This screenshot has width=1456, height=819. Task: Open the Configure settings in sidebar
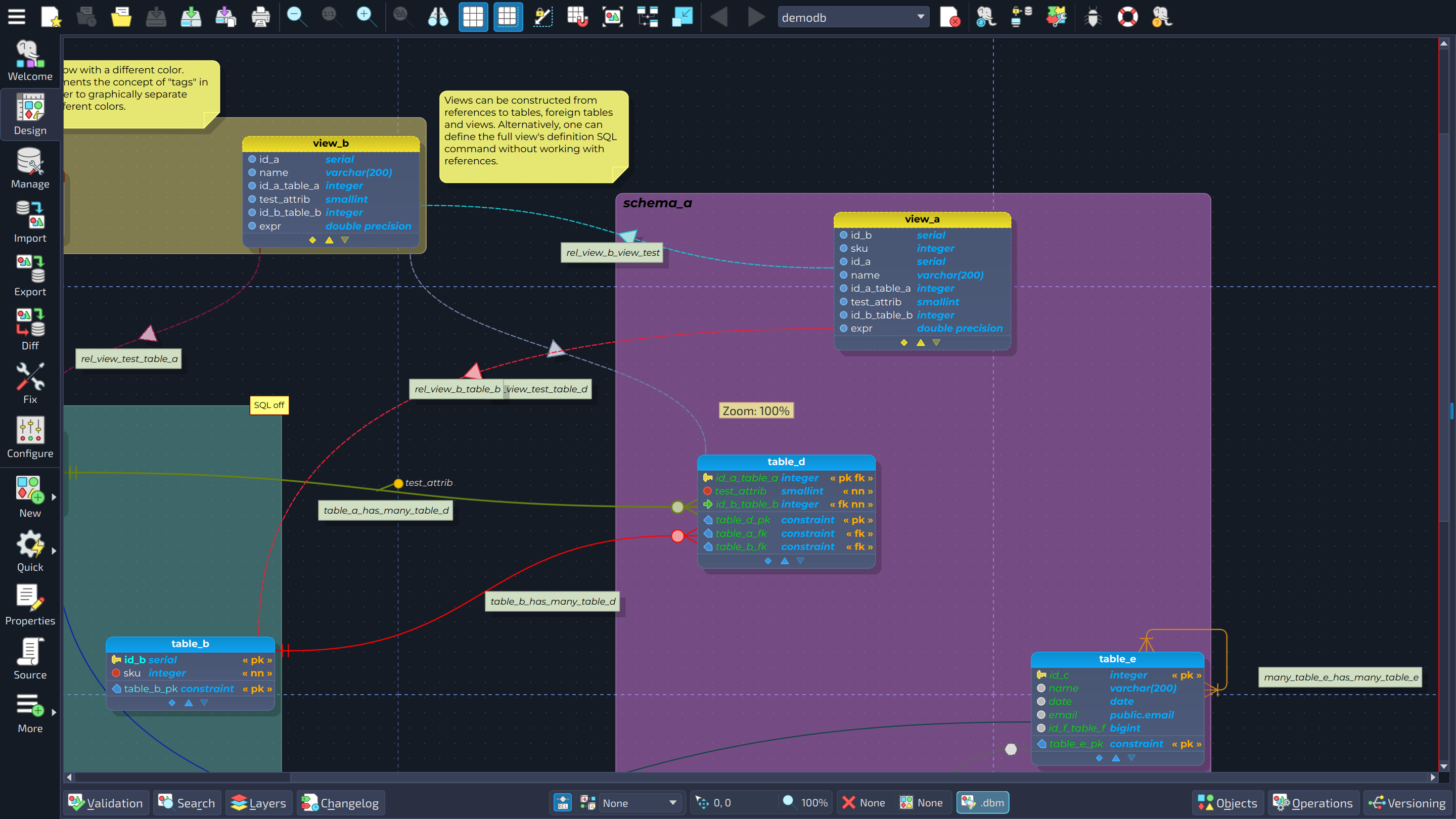(x=30, y=437)
